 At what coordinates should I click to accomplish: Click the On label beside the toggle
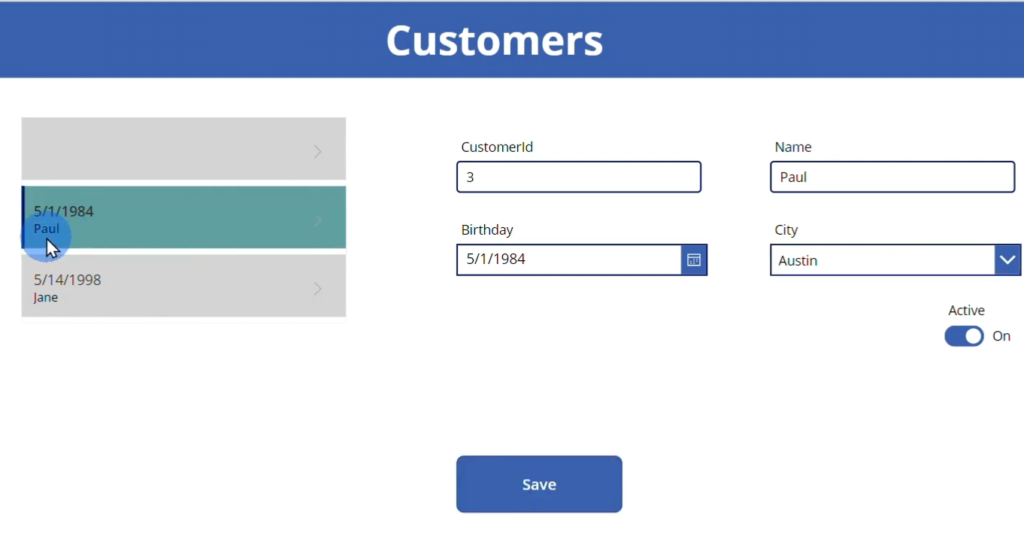coord(1001,336)
